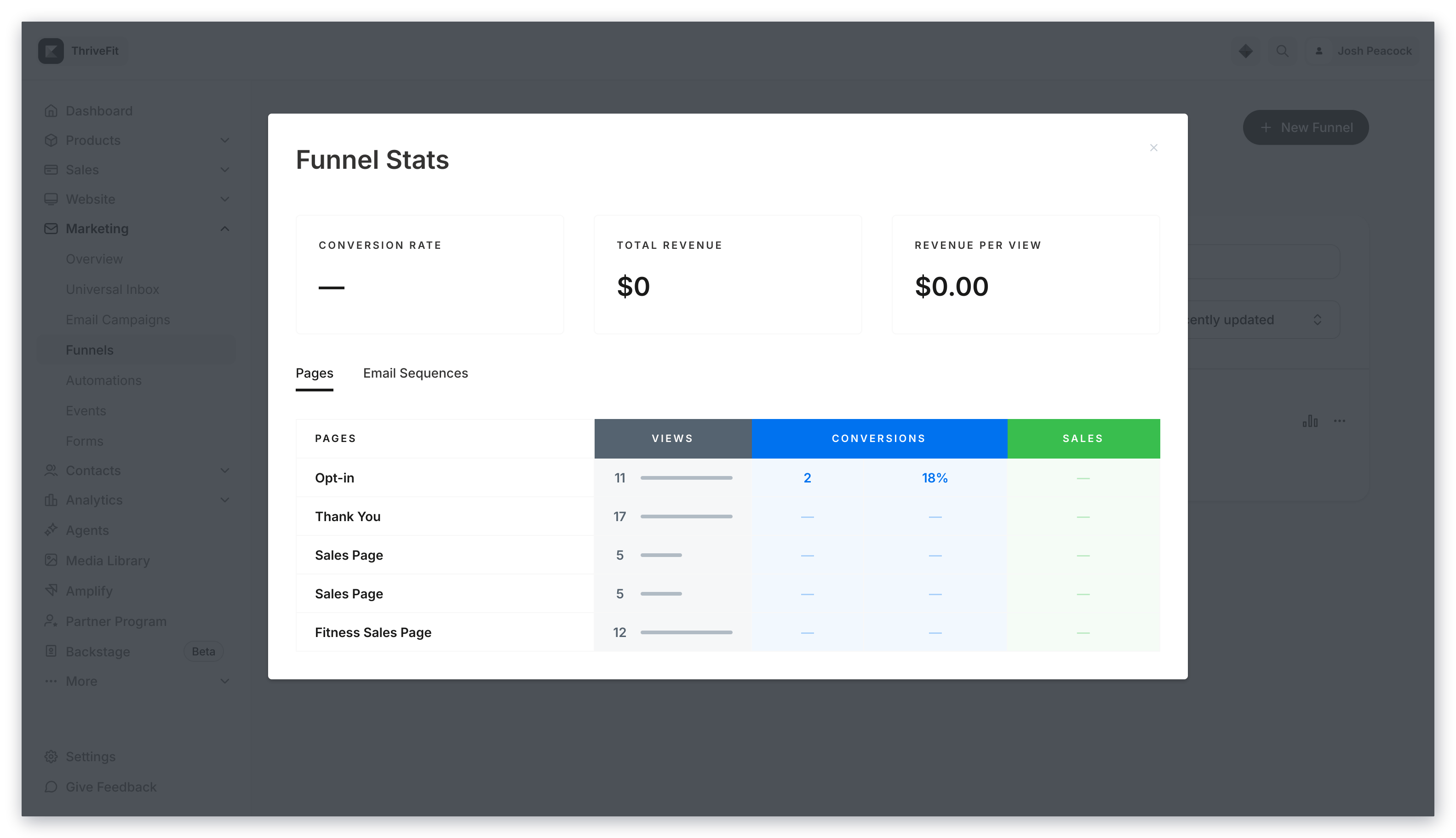Switch to the Email Sequences tab
1456x838 pixels.
coord(415,373)
